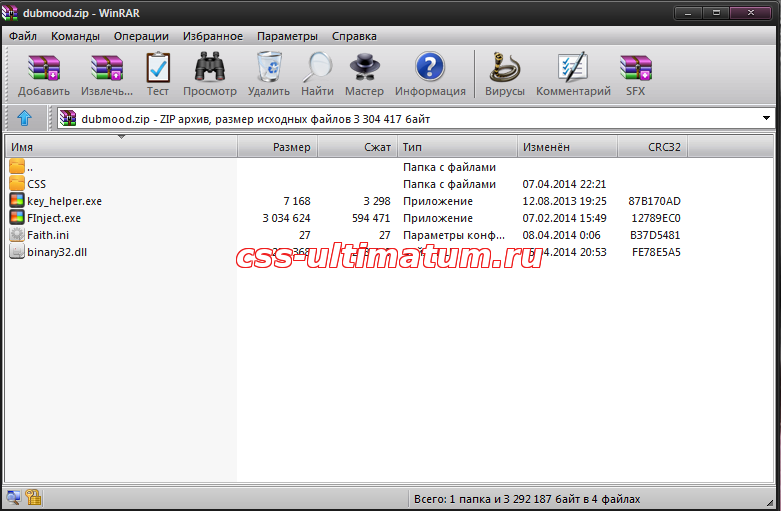Sort by the Имя column header
The width and height of the screenshot is (781, 511).
pos(121,147)
